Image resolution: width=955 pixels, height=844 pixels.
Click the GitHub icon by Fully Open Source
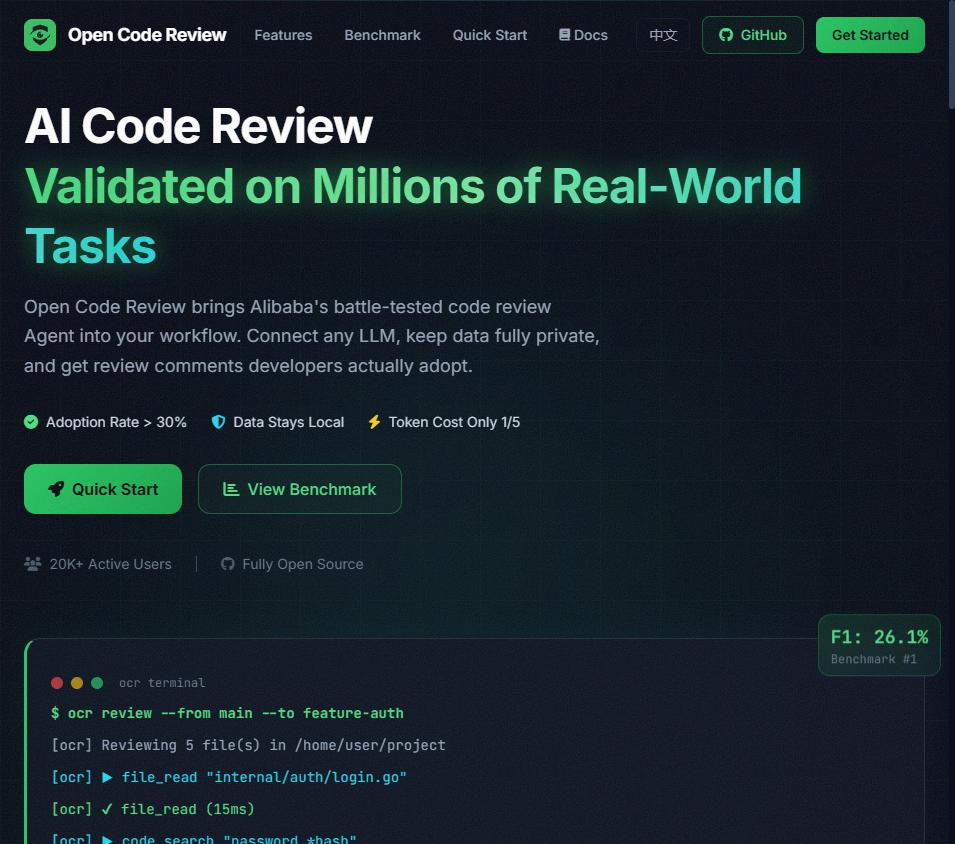pos(228,564)
